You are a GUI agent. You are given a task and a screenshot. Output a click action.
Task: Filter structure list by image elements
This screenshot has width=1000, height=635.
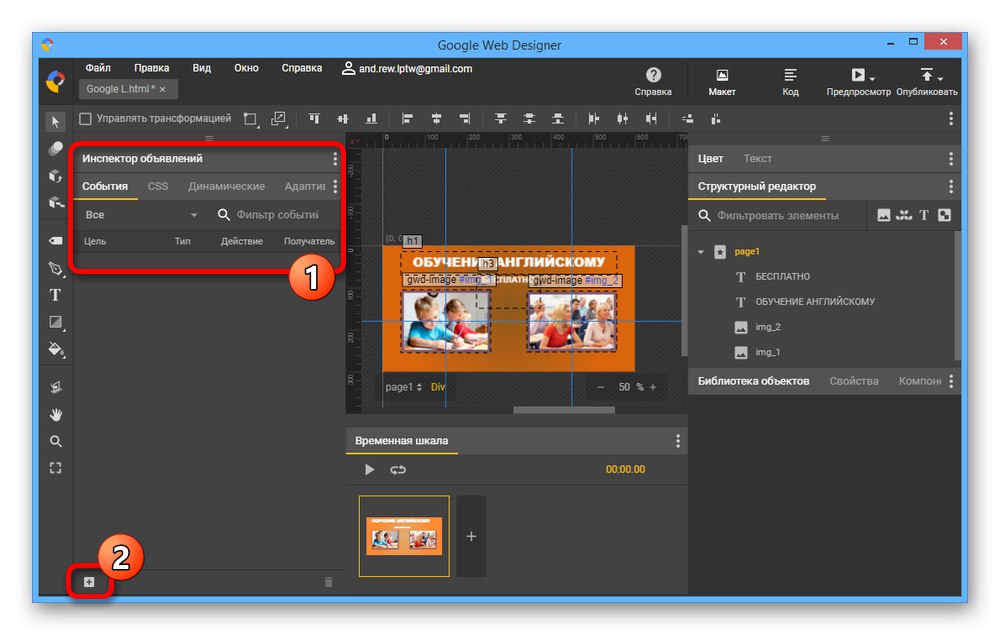pos(883,215)
